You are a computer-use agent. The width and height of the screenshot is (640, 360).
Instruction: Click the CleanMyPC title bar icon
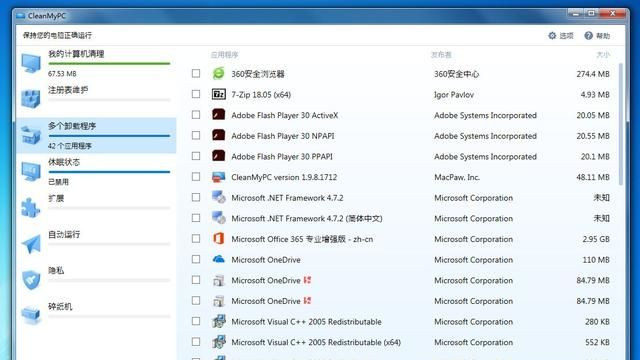click(x=20, y=16)
